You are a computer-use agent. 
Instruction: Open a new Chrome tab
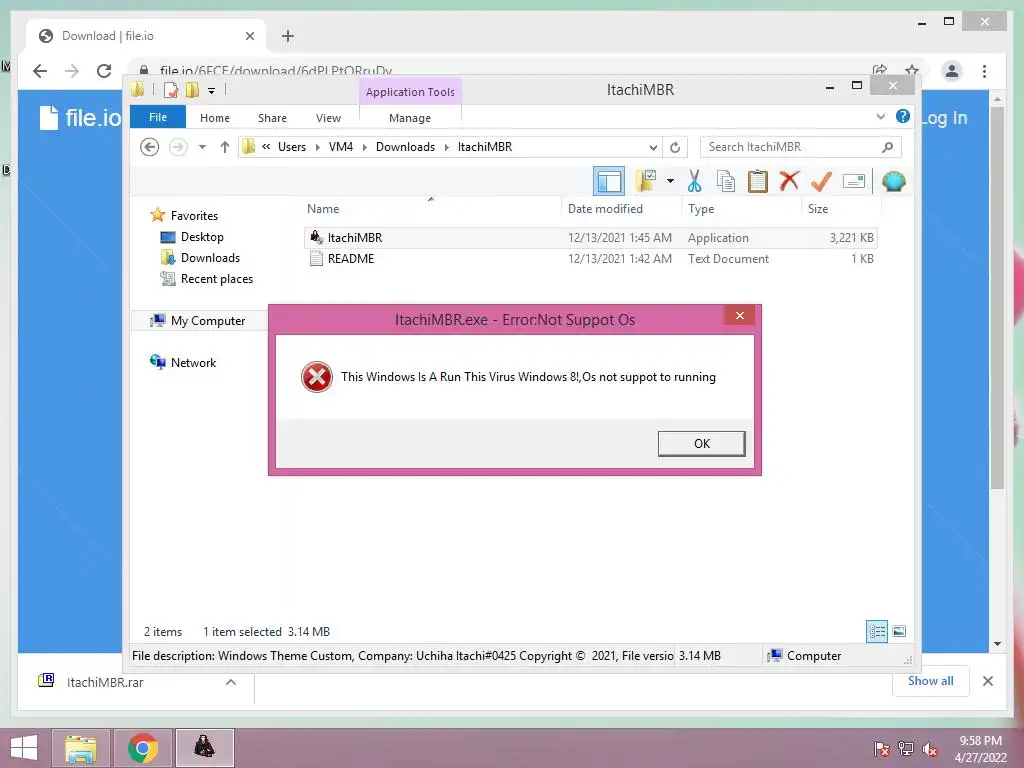point(287,36)
